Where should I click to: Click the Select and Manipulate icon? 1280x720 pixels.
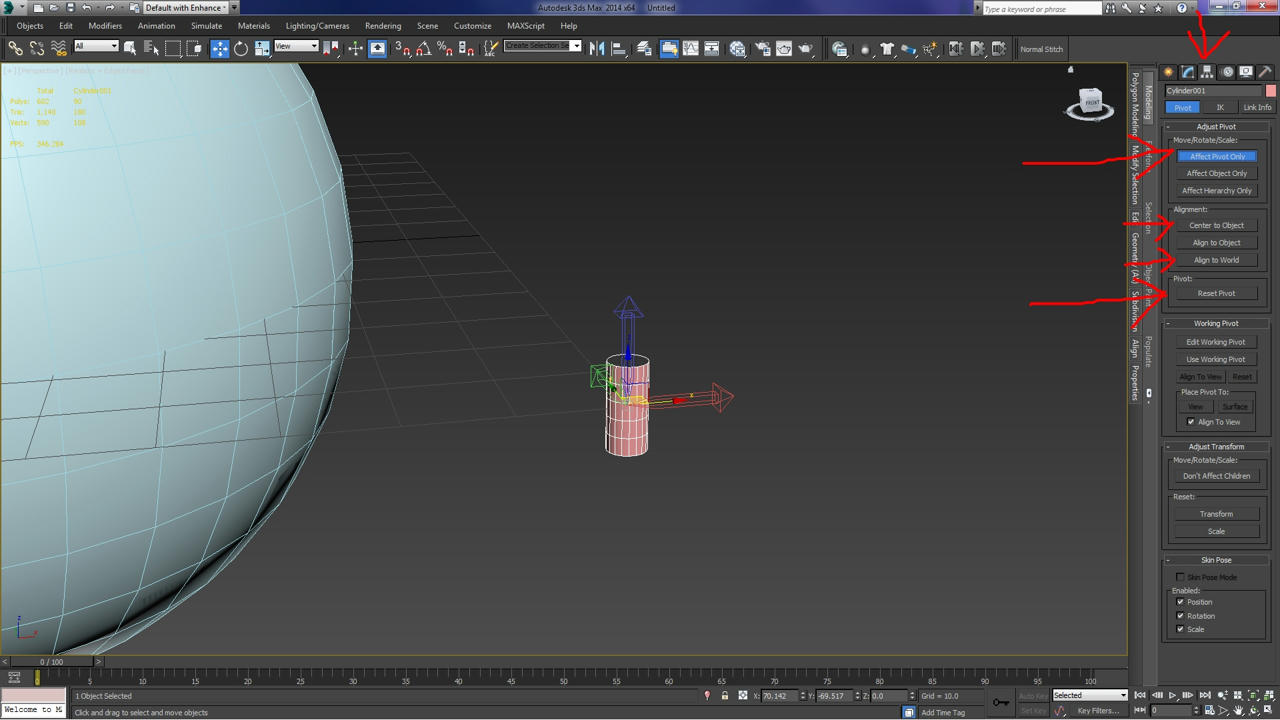[x=355, y=48]
